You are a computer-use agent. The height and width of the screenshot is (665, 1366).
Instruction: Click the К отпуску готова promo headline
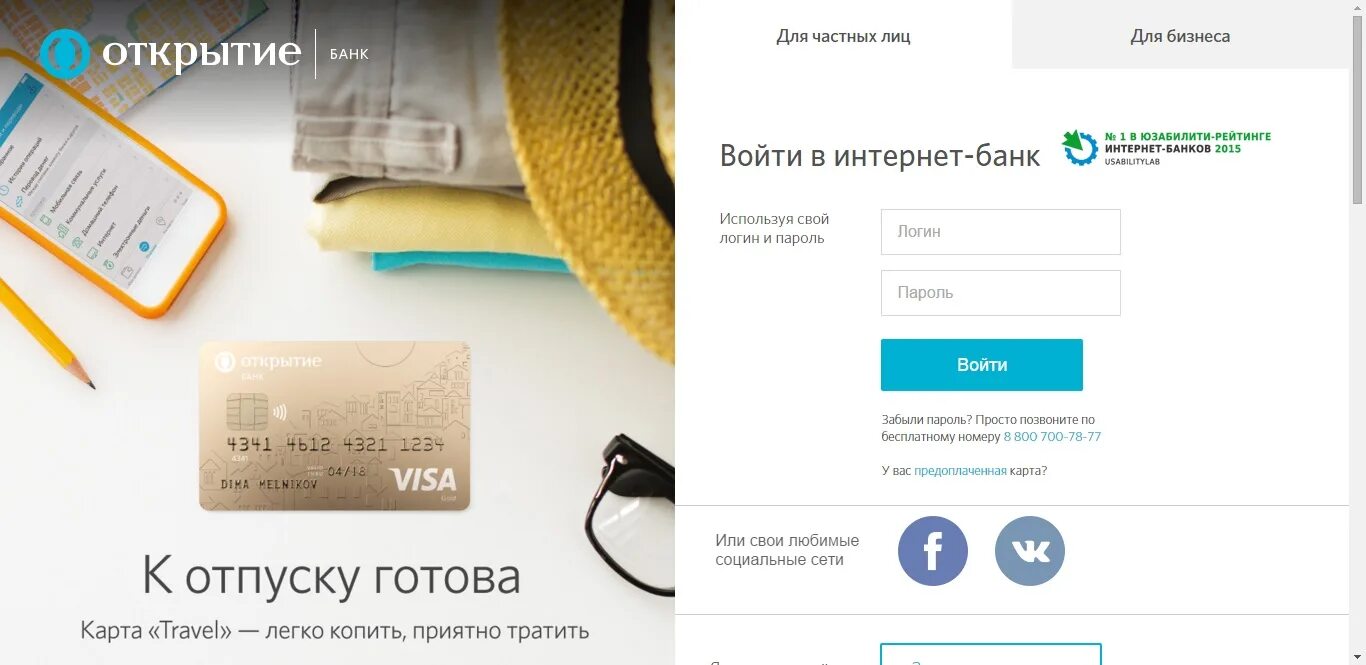331,577
